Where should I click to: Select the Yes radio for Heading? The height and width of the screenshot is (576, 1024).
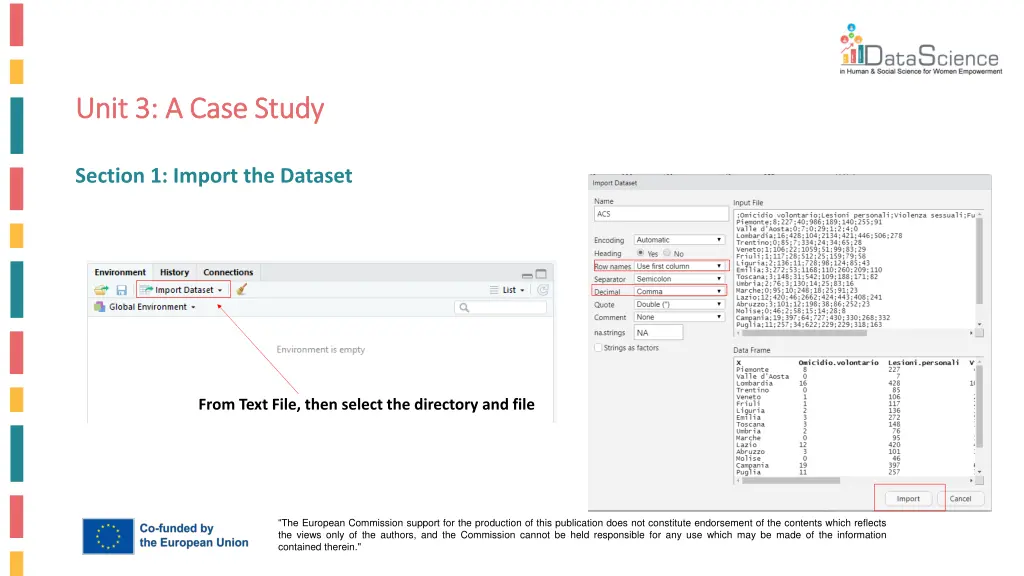pos(641,254)
